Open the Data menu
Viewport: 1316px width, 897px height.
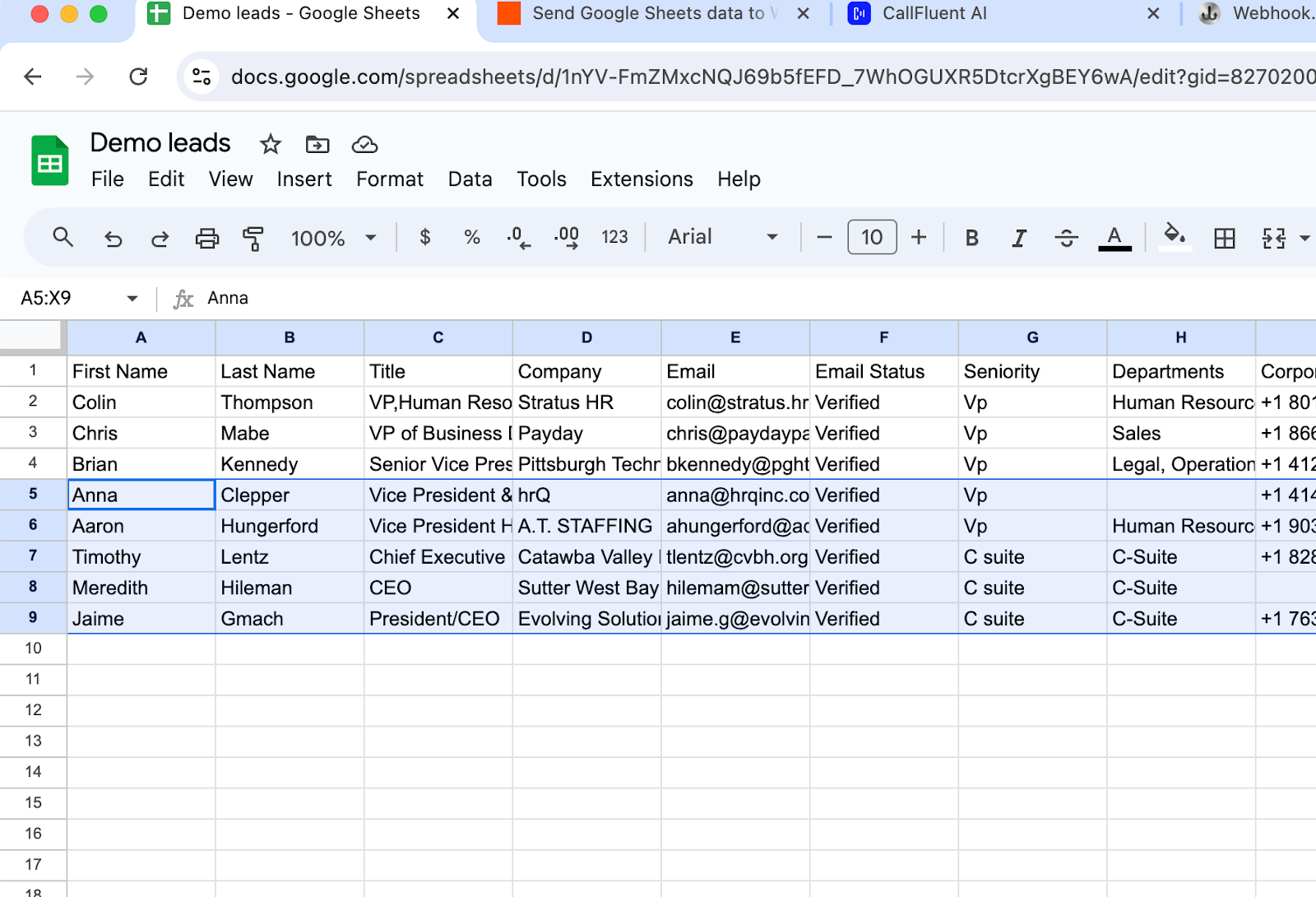tap(470, 179)
